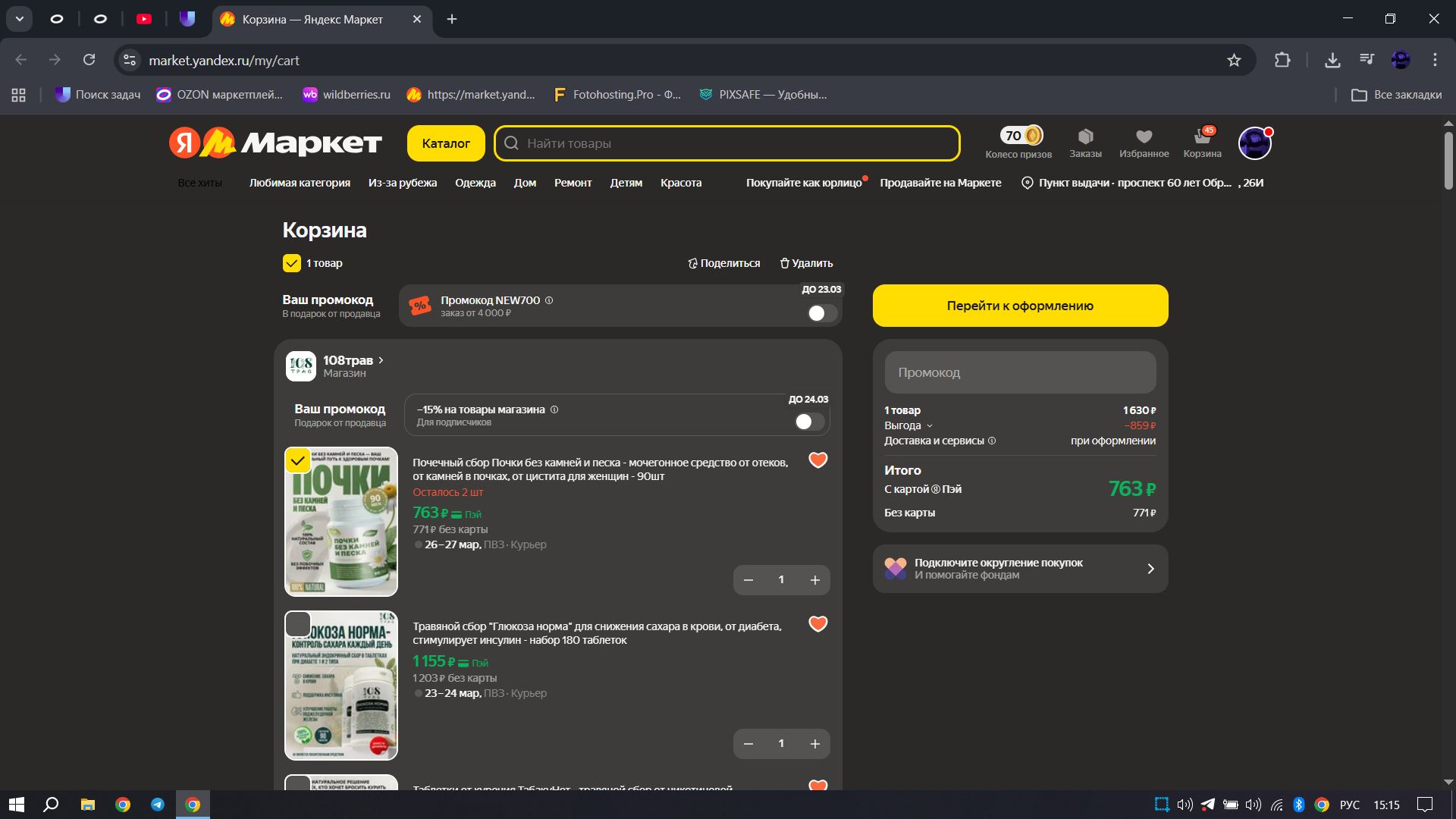The height and width of the screenshot is (819, 1456).
Task: Expand the Выгода savings breakdown
Action: (x=930, y=425)
